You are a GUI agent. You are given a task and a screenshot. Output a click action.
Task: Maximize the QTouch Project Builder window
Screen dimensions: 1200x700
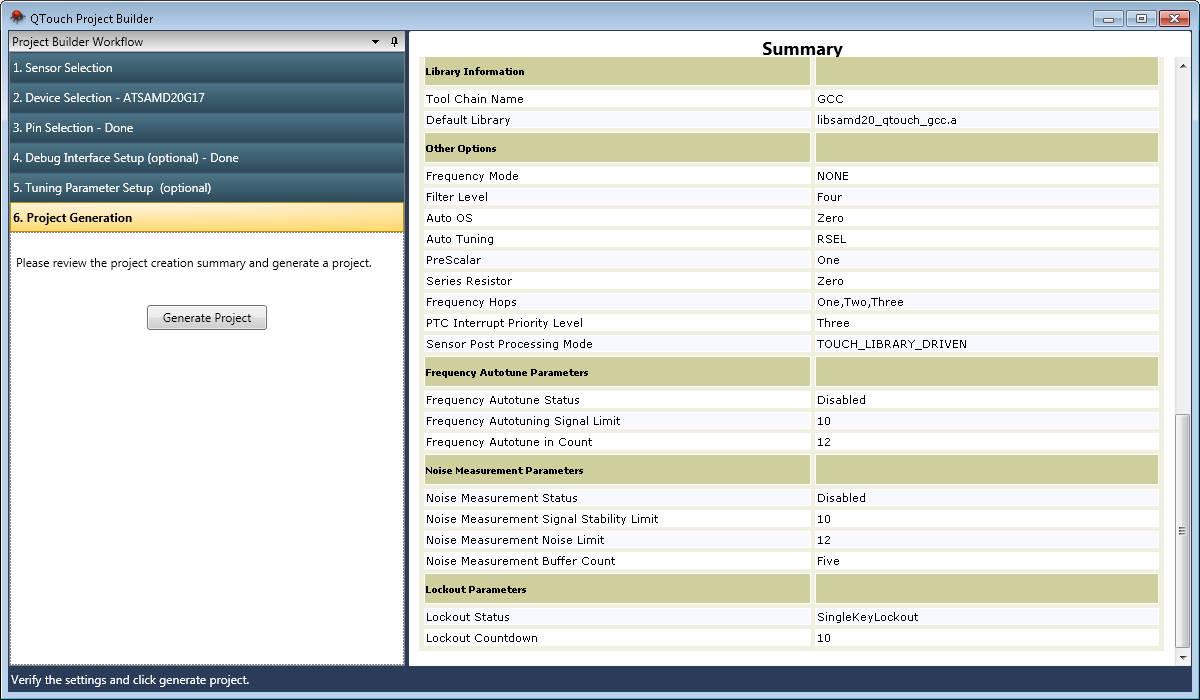[x=1141, y=18]
